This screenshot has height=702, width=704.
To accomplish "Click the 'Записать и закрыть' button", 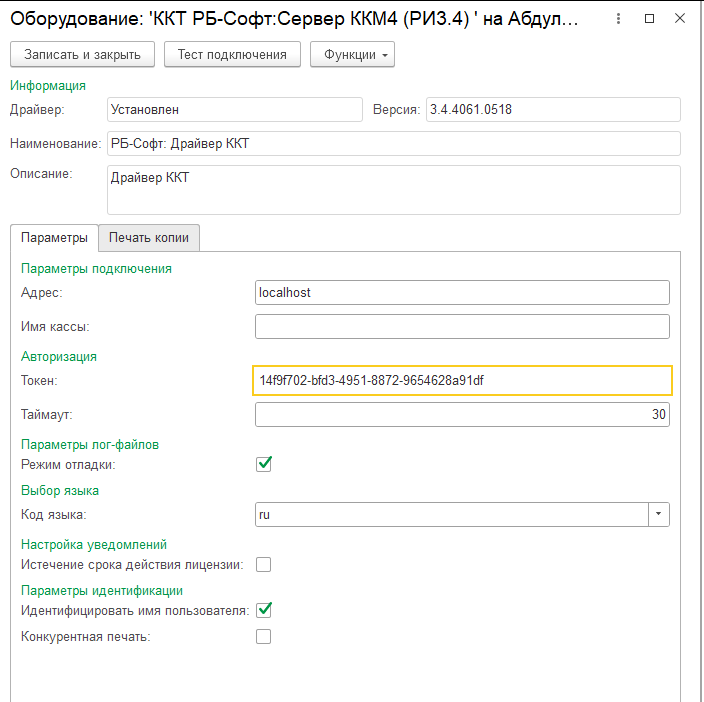I will [x=83, y=54].
